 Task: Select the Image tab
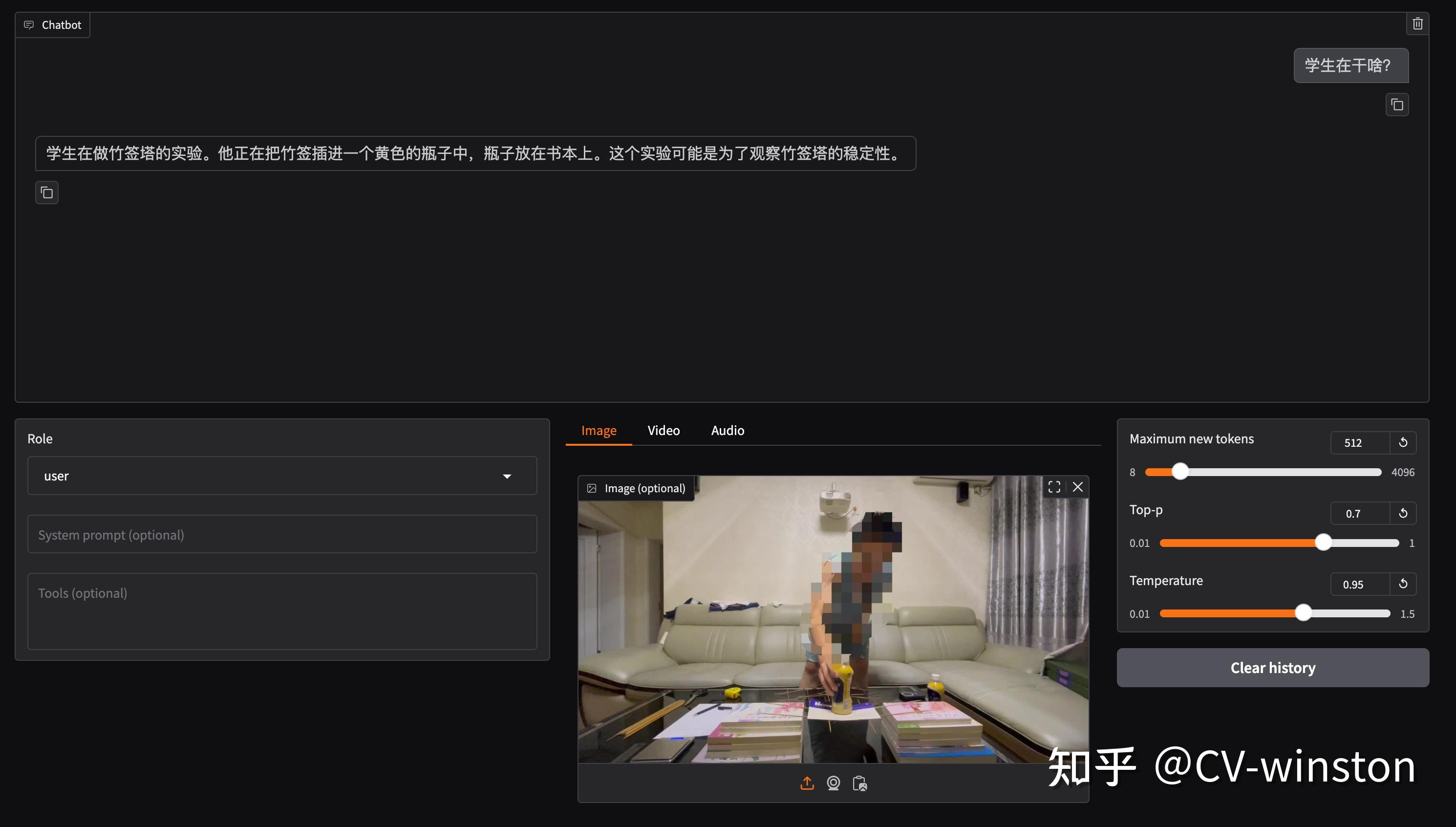pos(599,430)
